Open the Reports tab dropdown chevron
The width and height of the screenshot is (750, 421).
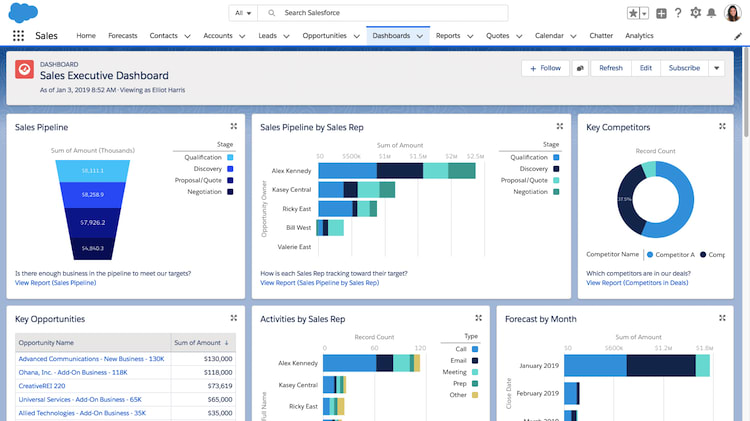[x=470, y=36]
